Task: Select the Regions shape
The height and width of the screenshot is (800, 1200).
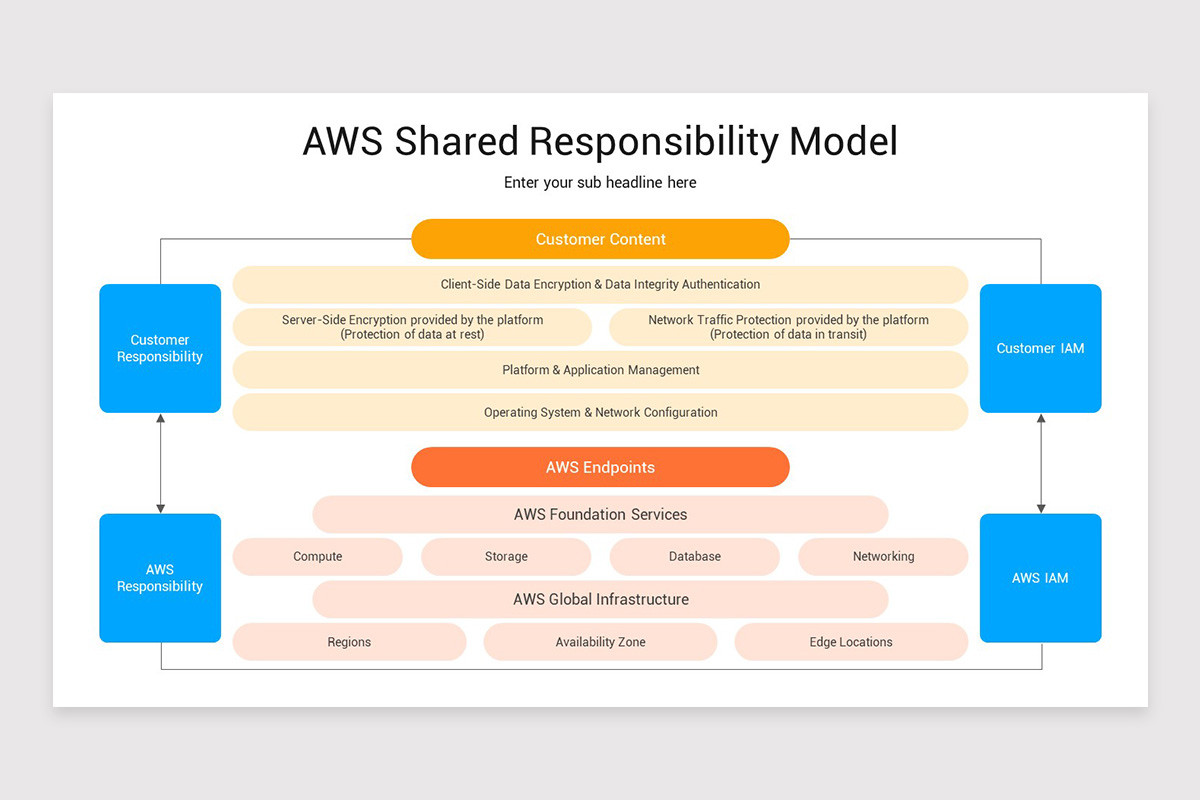Action: pos(349,641)
